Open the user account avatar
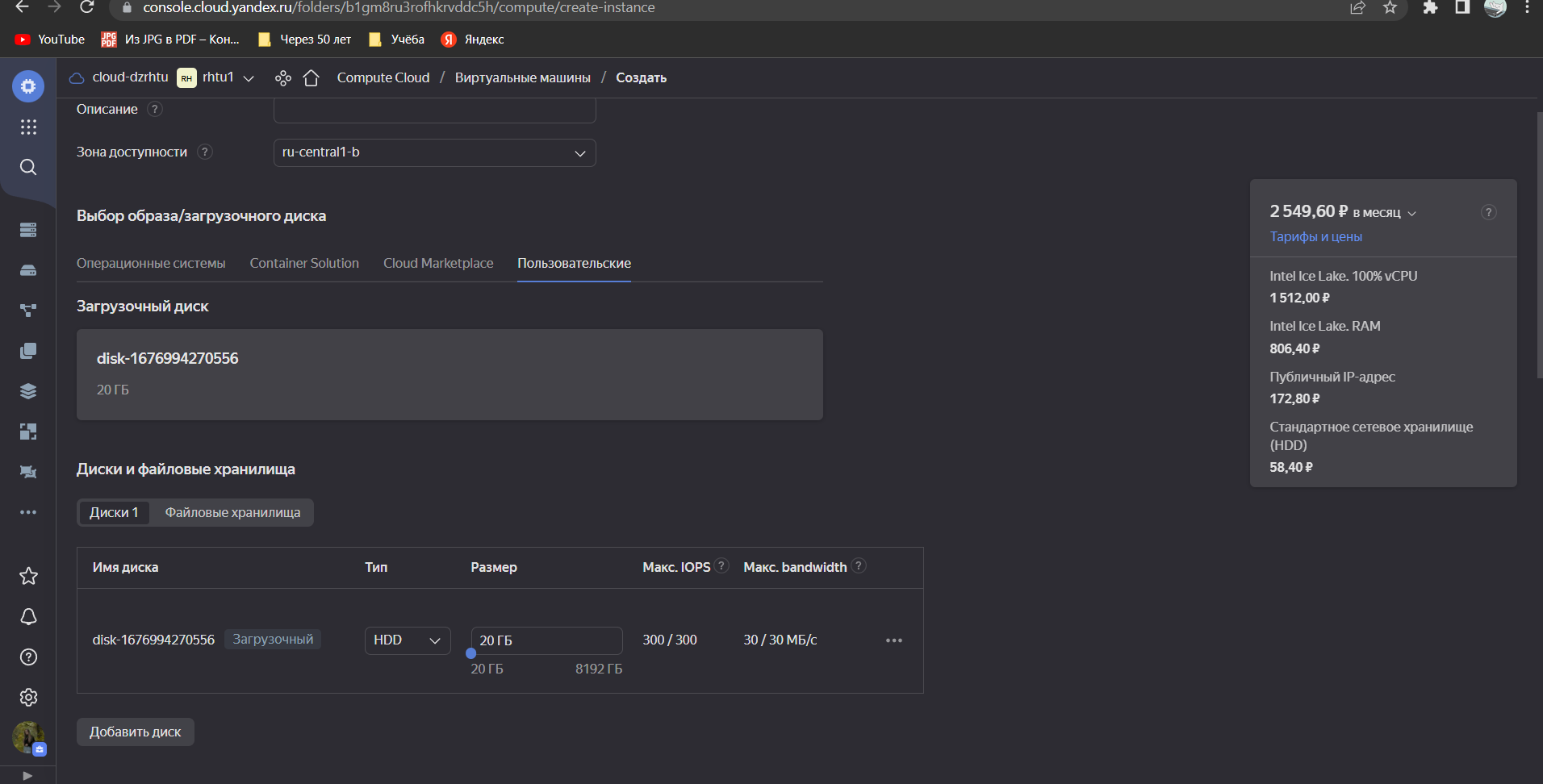Screen dimensions: 1543x784 click(28, 737)
